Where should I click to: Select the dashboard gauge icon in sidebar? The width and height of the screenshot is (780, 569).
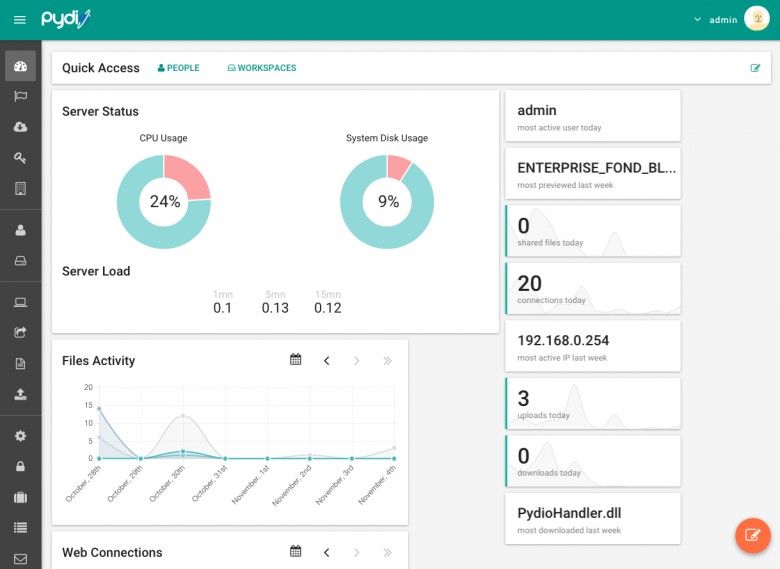(20, 66)
